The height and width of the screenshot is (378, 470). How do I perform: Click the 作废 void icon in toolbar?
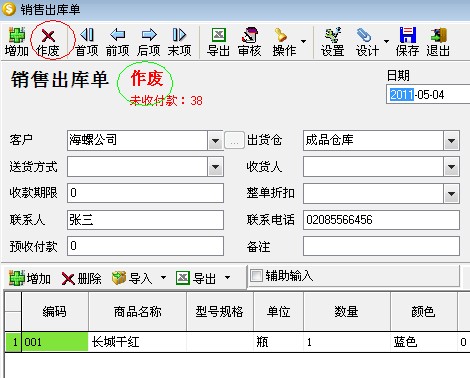[x=48, y=42]
